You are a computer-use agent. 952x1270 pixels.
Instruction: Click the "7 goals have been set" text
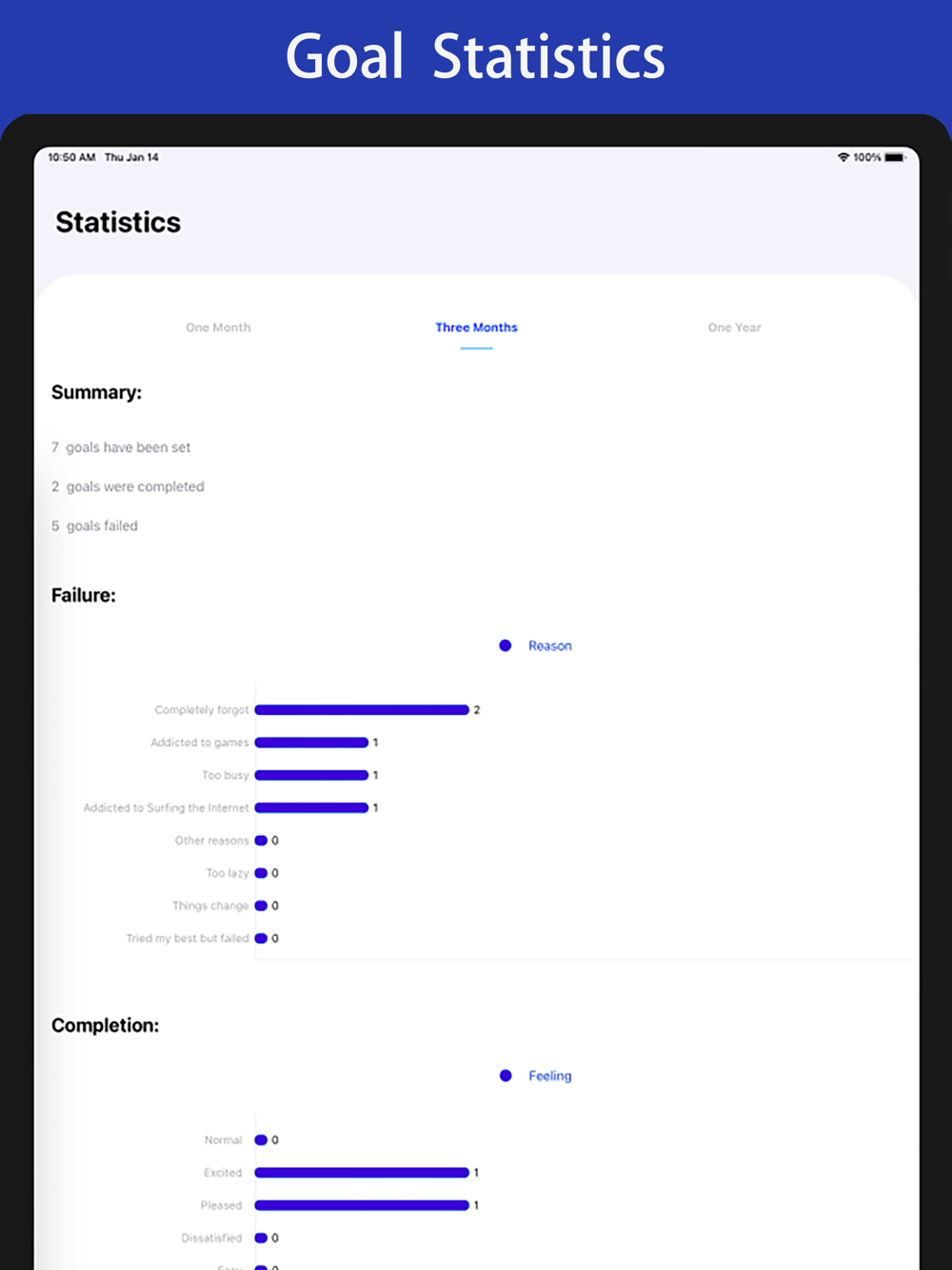121,447
